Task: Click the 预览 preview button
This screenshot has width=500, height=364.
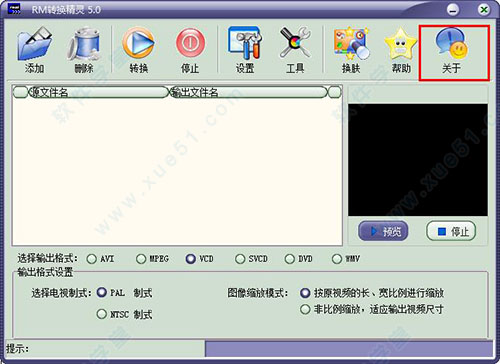Action: 383,231
